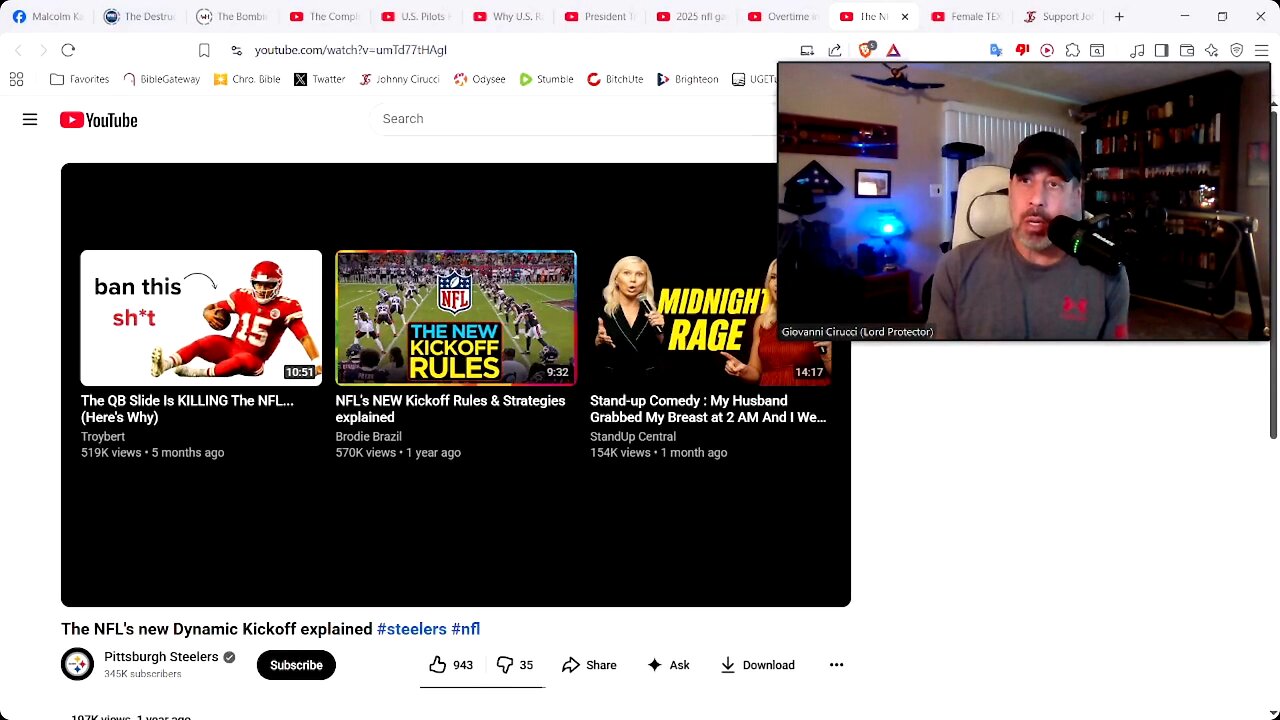Open the apps grid icon on bookmarks bar
The height and width of the screenshot is (720, 1280).
[x=16, y=79]
